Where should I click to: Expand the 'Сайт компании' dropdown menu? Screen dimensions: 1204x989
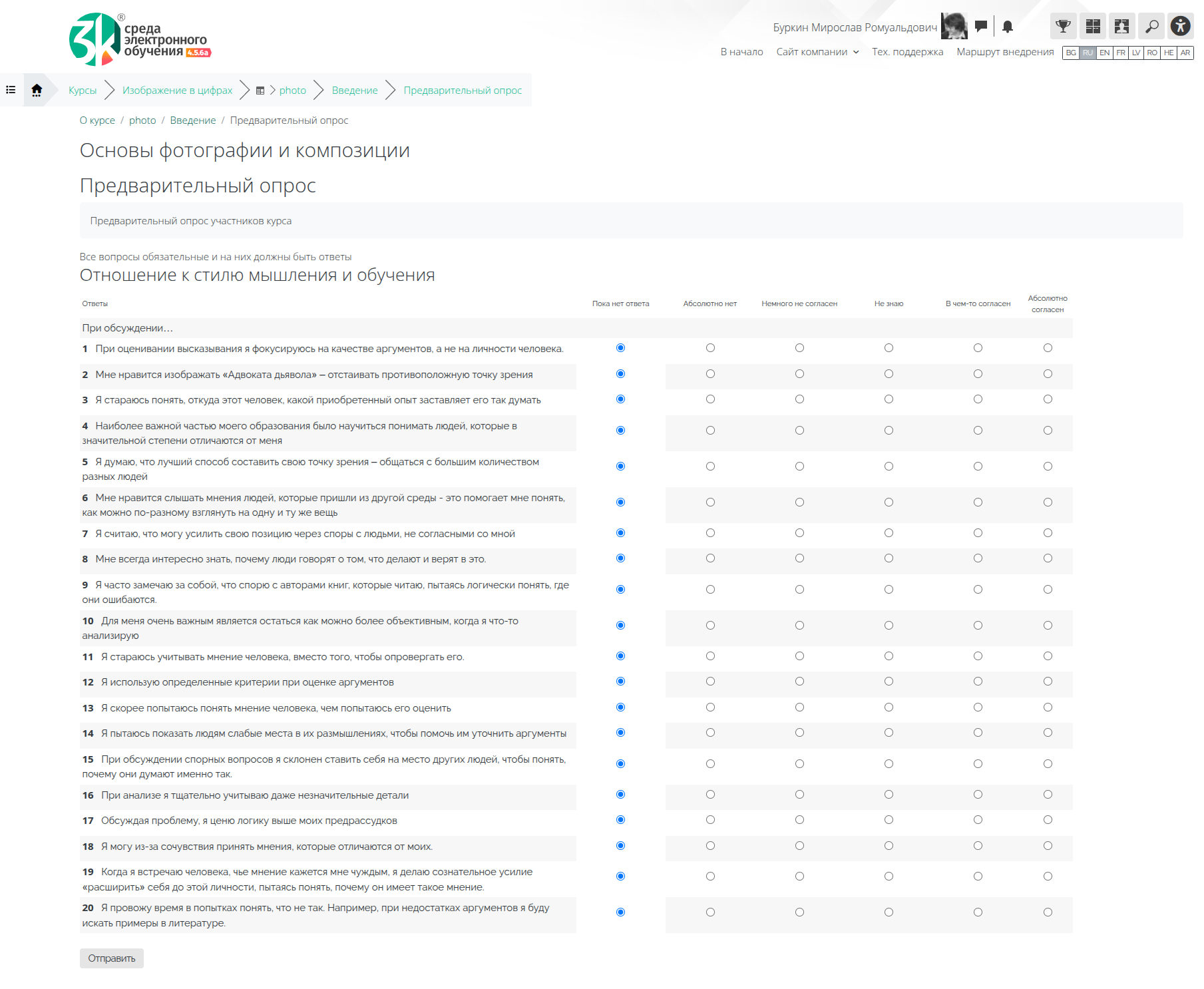click(817, 52)
